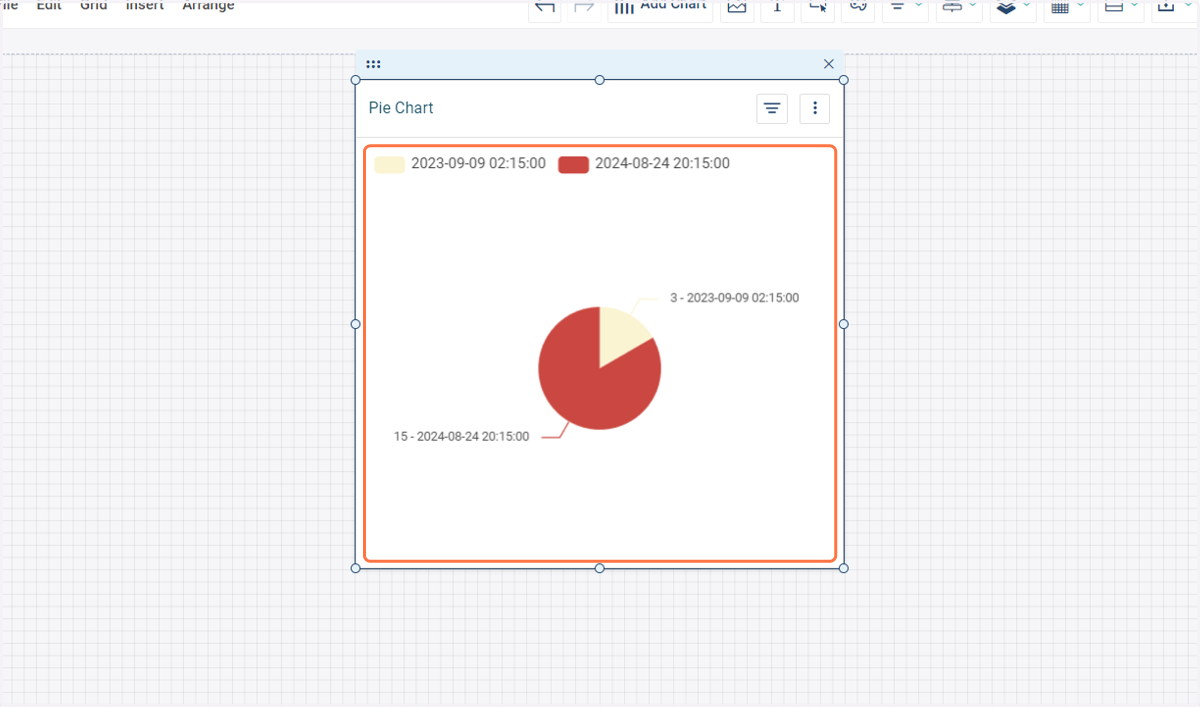Image resolution: width=1200 pixels, height=707 pixels.
Task: Toggle red legend swatch for 2024-08-24
Action: click(573, 164)
